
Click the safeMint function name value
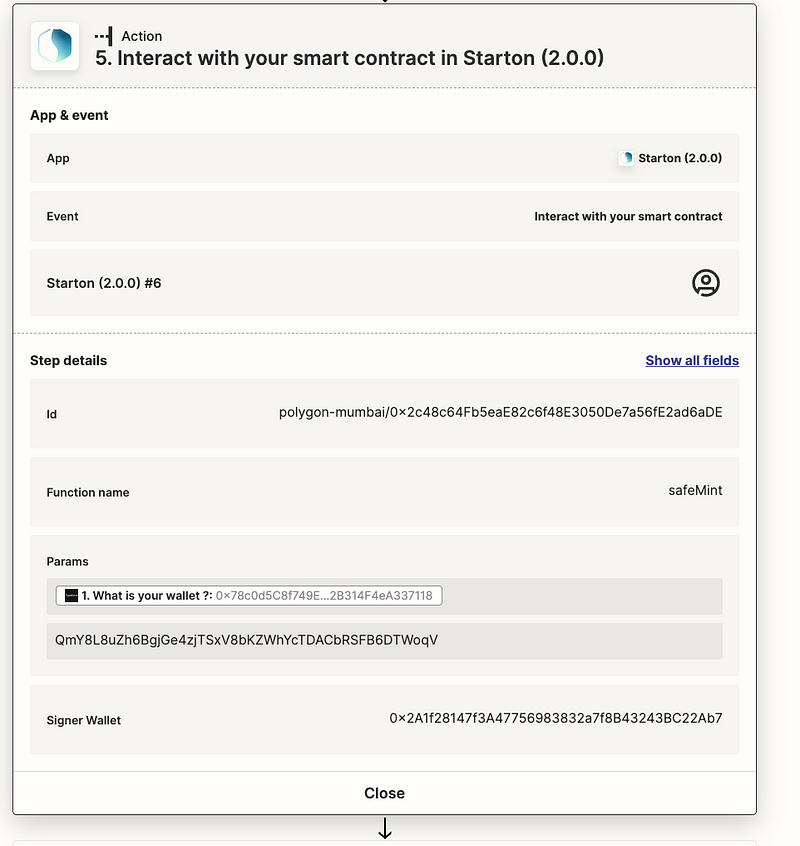[x=695, y=490]
